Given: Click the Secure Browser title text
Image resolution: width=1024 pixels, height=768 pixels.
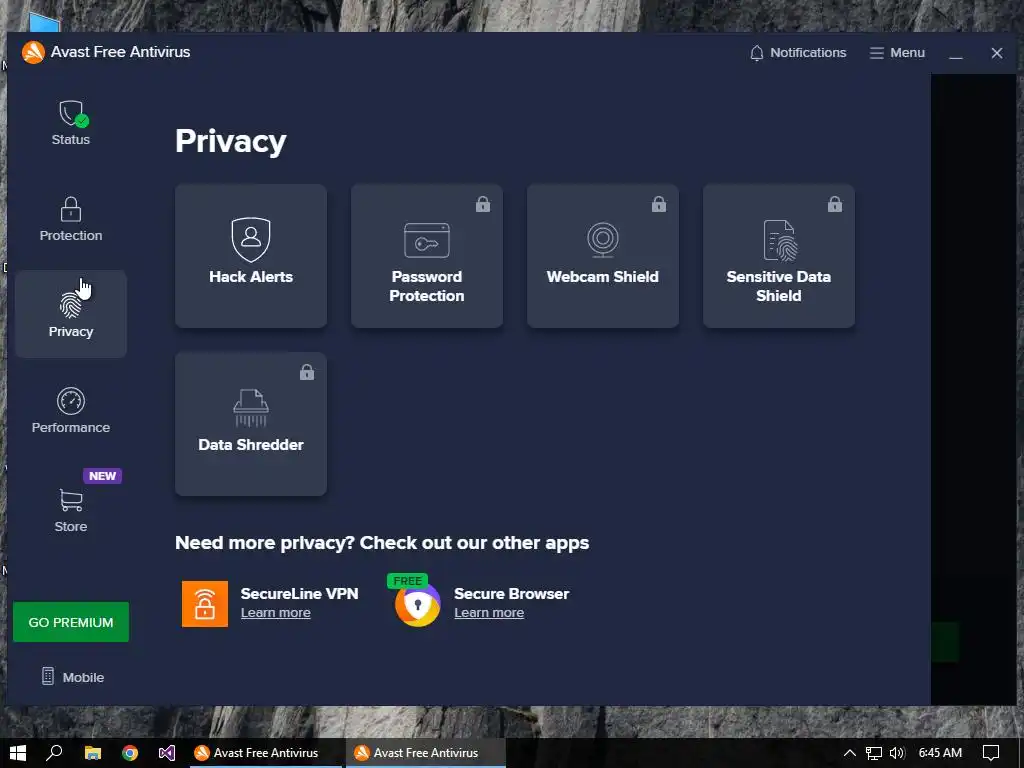Looking at the screenshot, I should pyautogui.click(x=511, y=594).
